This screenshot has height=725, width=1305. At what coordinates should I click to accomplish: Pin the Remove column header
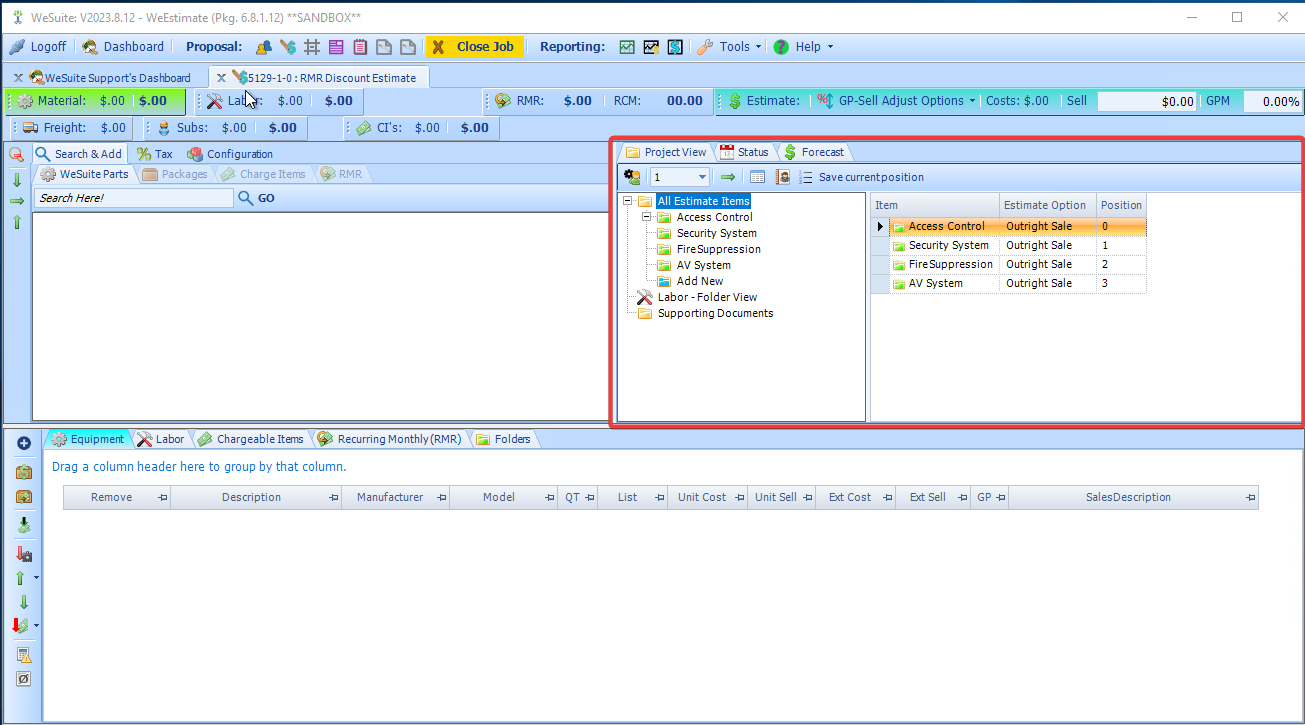click(163, 497)
